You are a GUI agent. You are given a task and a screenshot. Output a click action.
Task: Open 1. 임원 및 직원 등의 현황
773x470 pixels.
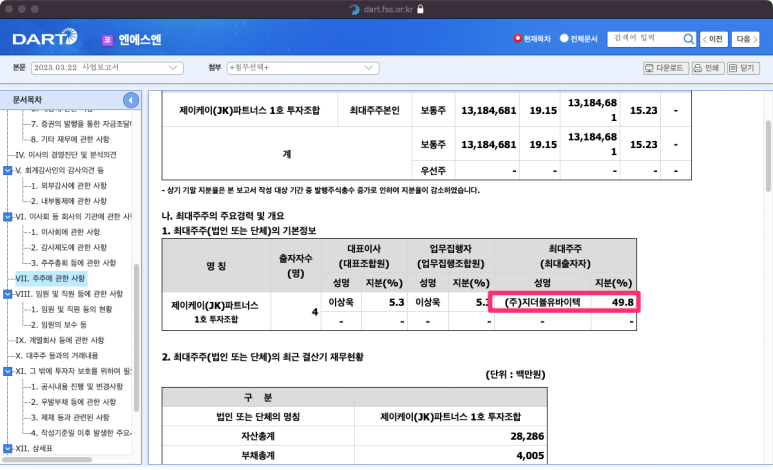(x=71, y=309)
